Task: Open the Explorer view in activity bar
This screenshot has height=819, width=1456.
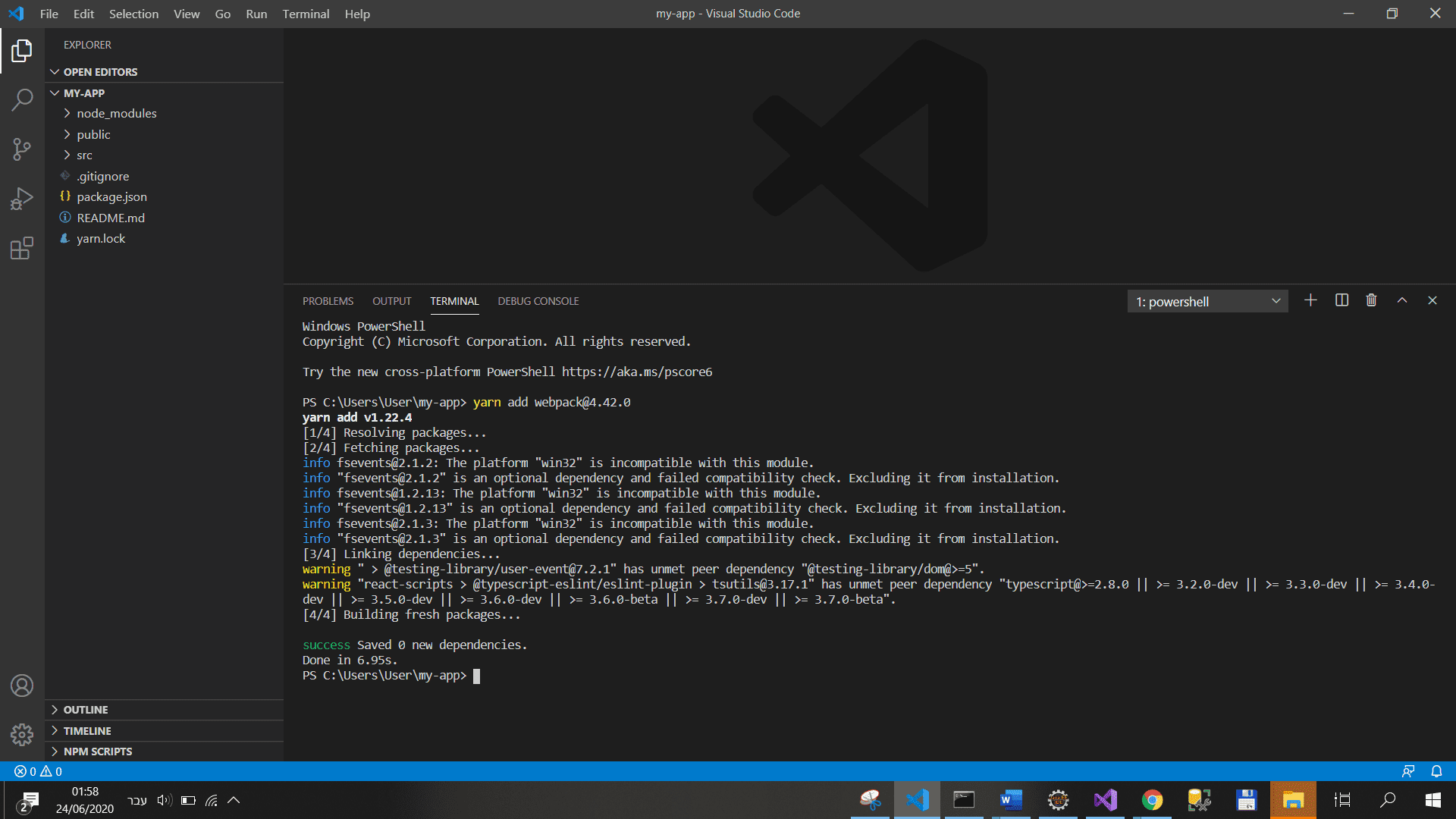Action: click(x=22, y=51)
